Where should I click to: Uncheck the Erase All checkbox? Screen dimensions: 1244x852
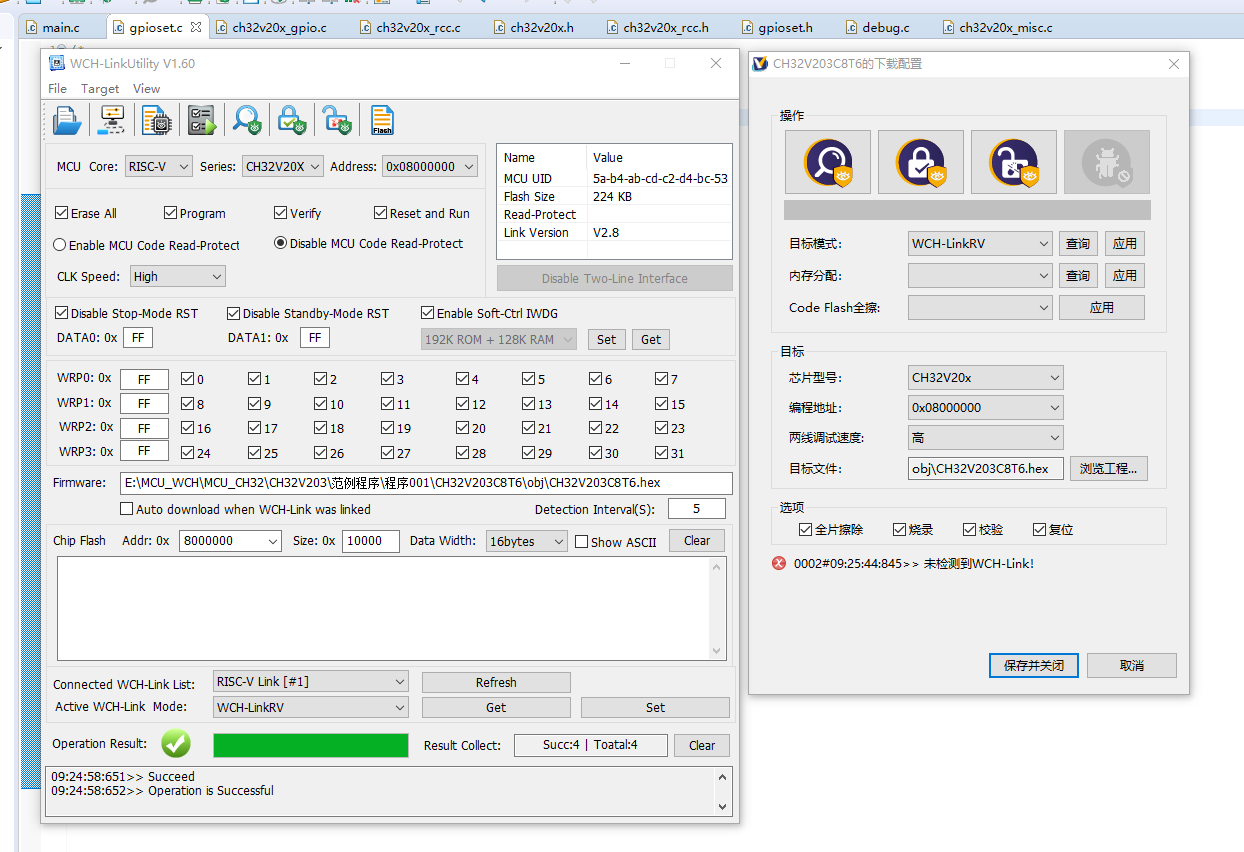pyautogui.click(x=62, y=213)
